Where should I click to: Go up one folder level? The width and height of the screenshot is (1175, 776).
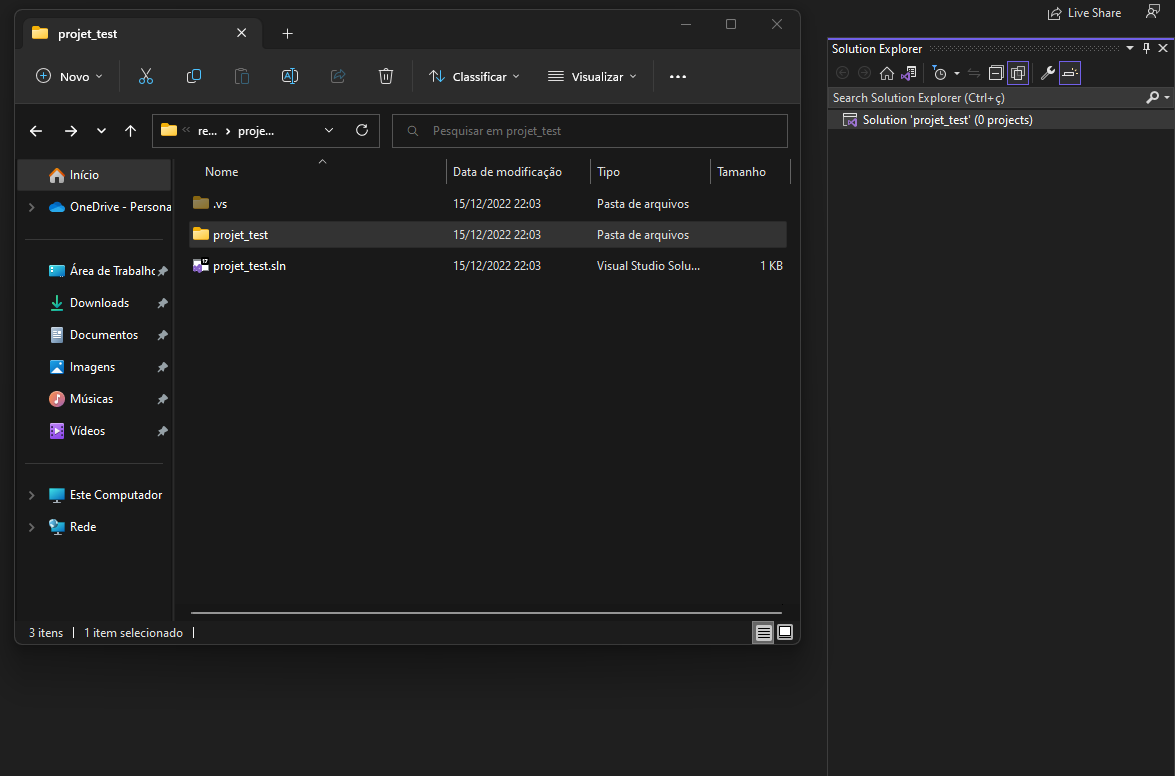(130, 131)
